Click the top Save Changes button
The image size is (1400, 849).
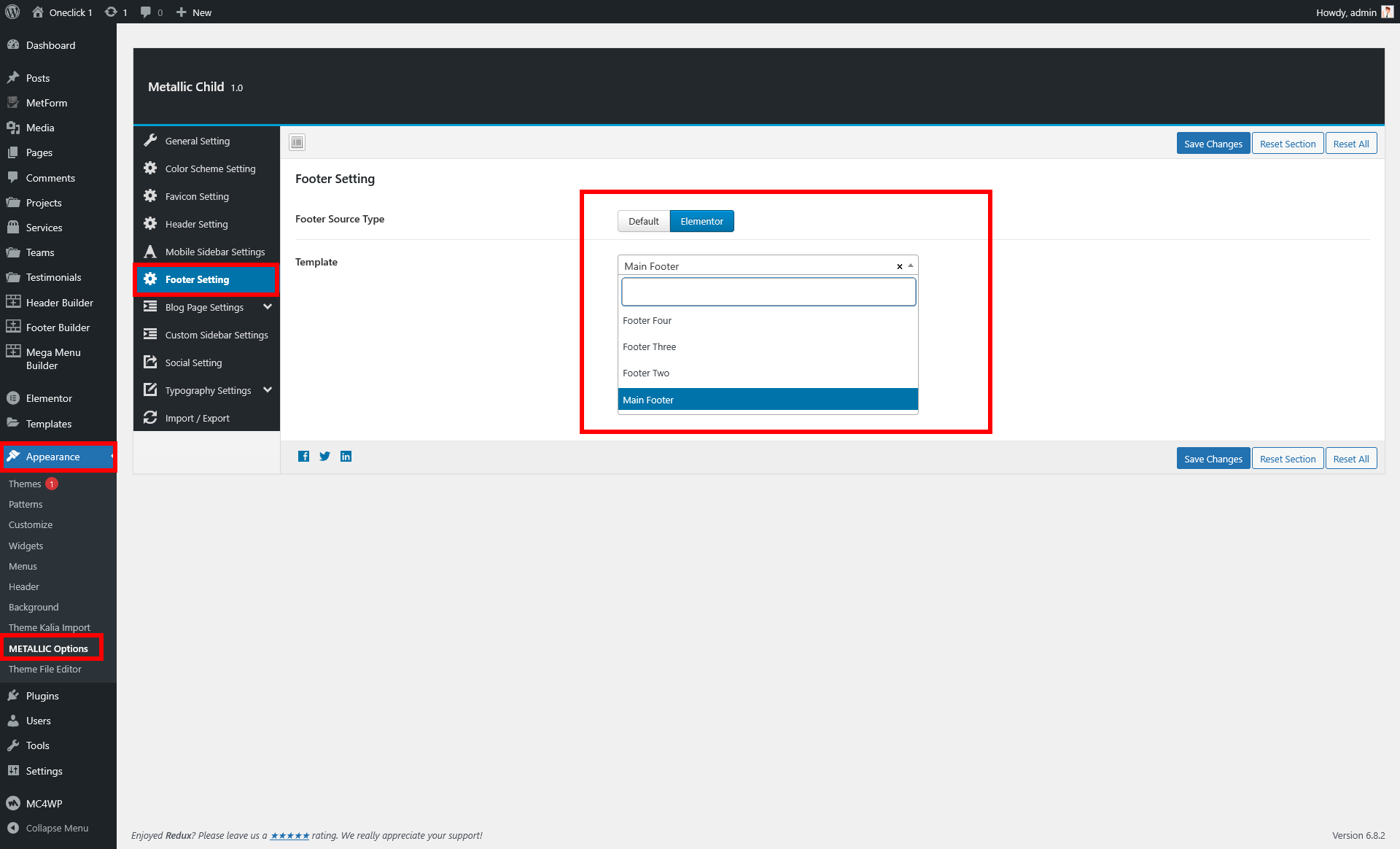(1213, 144)
